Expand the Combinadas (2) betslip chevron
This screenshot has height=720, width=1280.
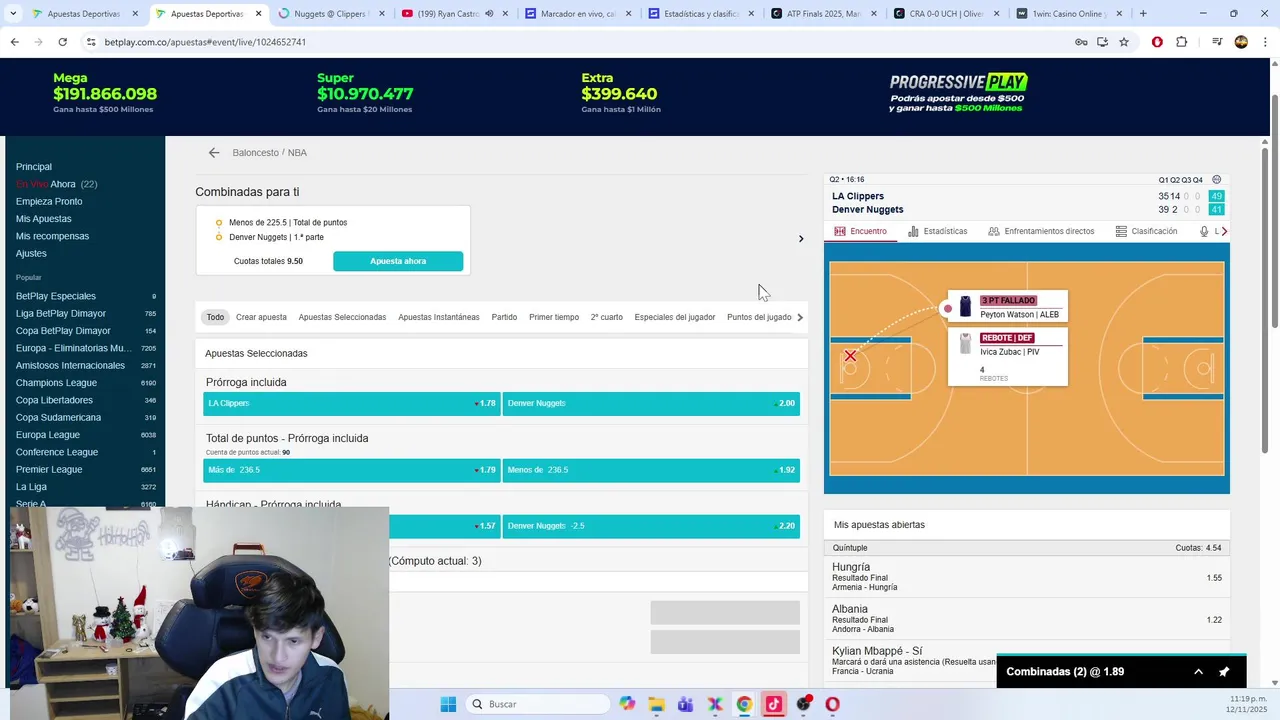1198,672
